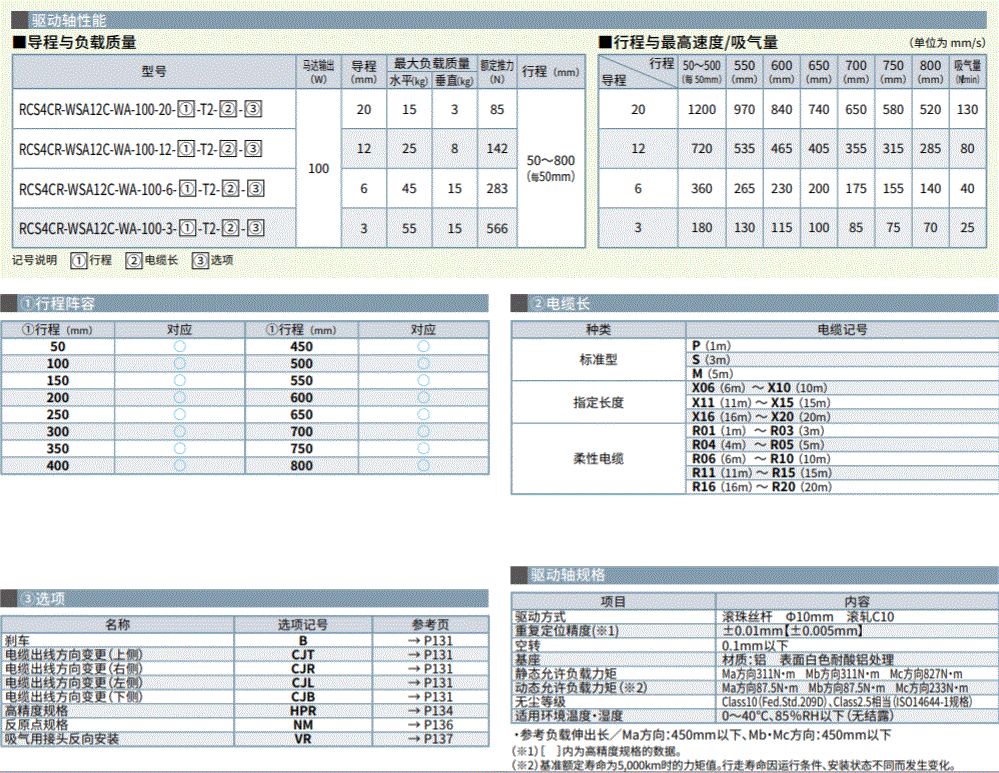Click the 50~500 stroke column header
999x773 pixels.
701,72
